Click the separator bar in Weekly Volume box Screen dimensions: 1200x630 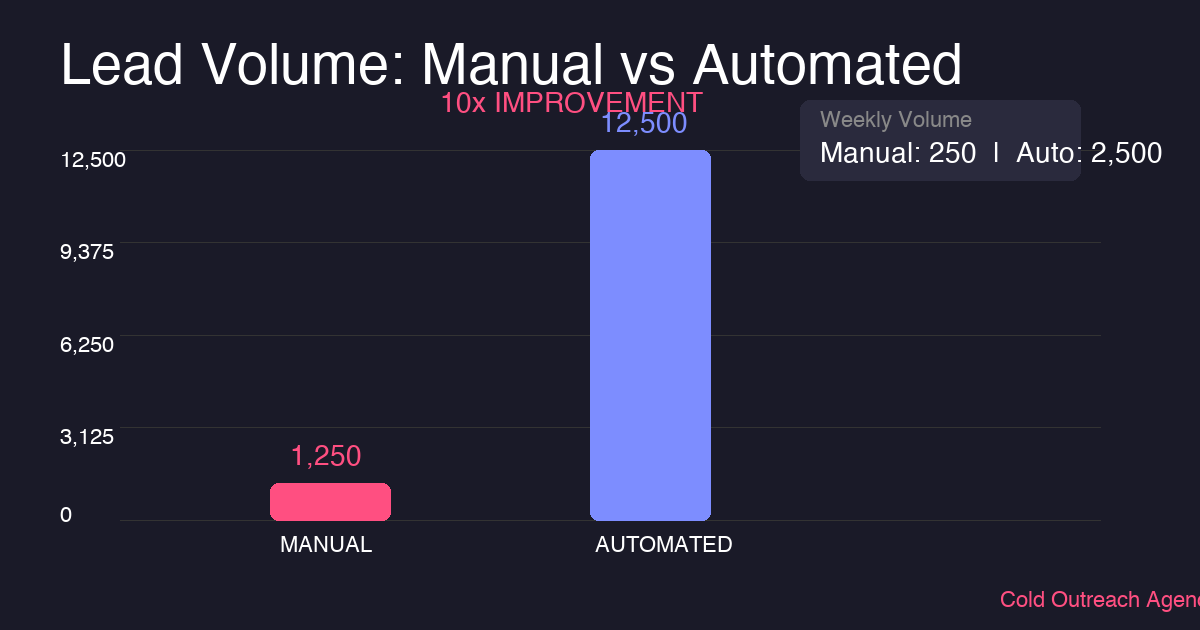tap(996, 153)
